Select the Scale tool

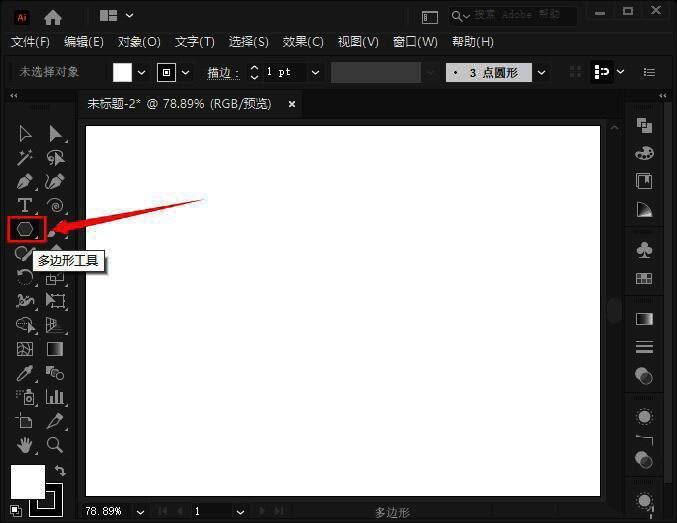(55, 278)
